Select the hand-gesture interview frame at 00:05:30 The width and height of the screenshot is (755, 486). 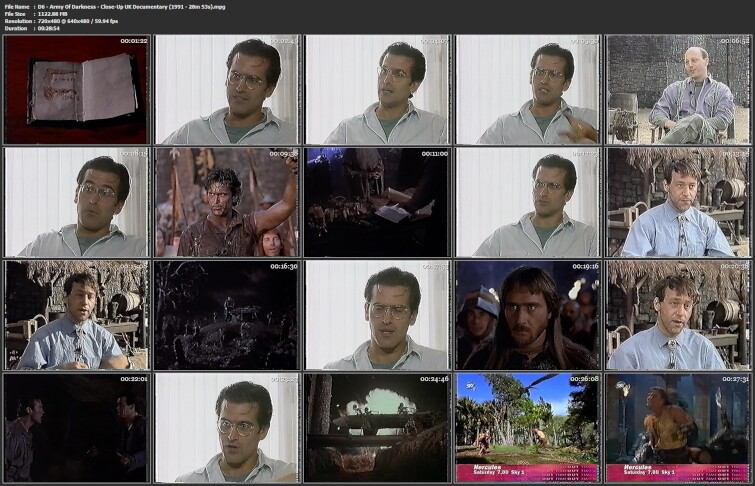point(528,90)
